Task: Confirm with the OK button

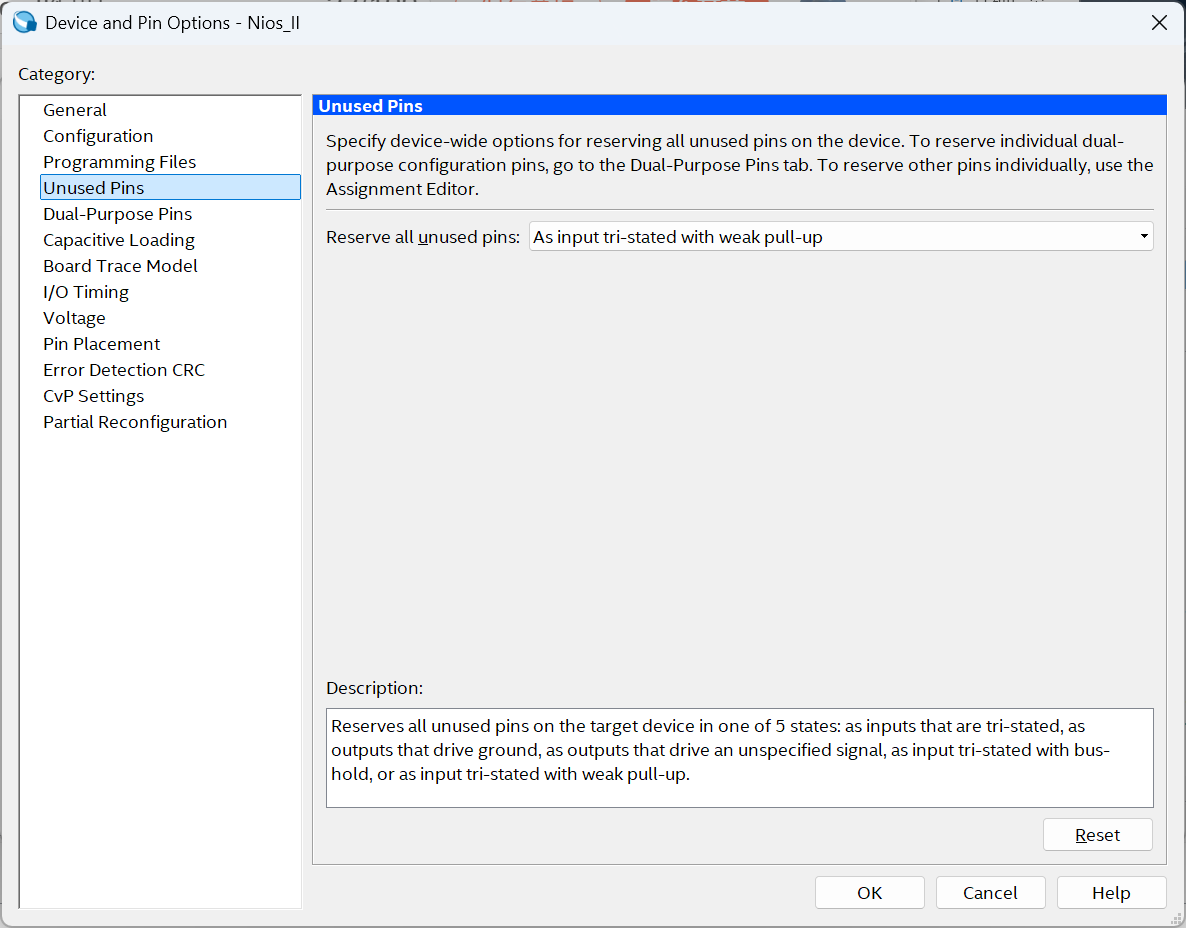Action: [870, 893]
